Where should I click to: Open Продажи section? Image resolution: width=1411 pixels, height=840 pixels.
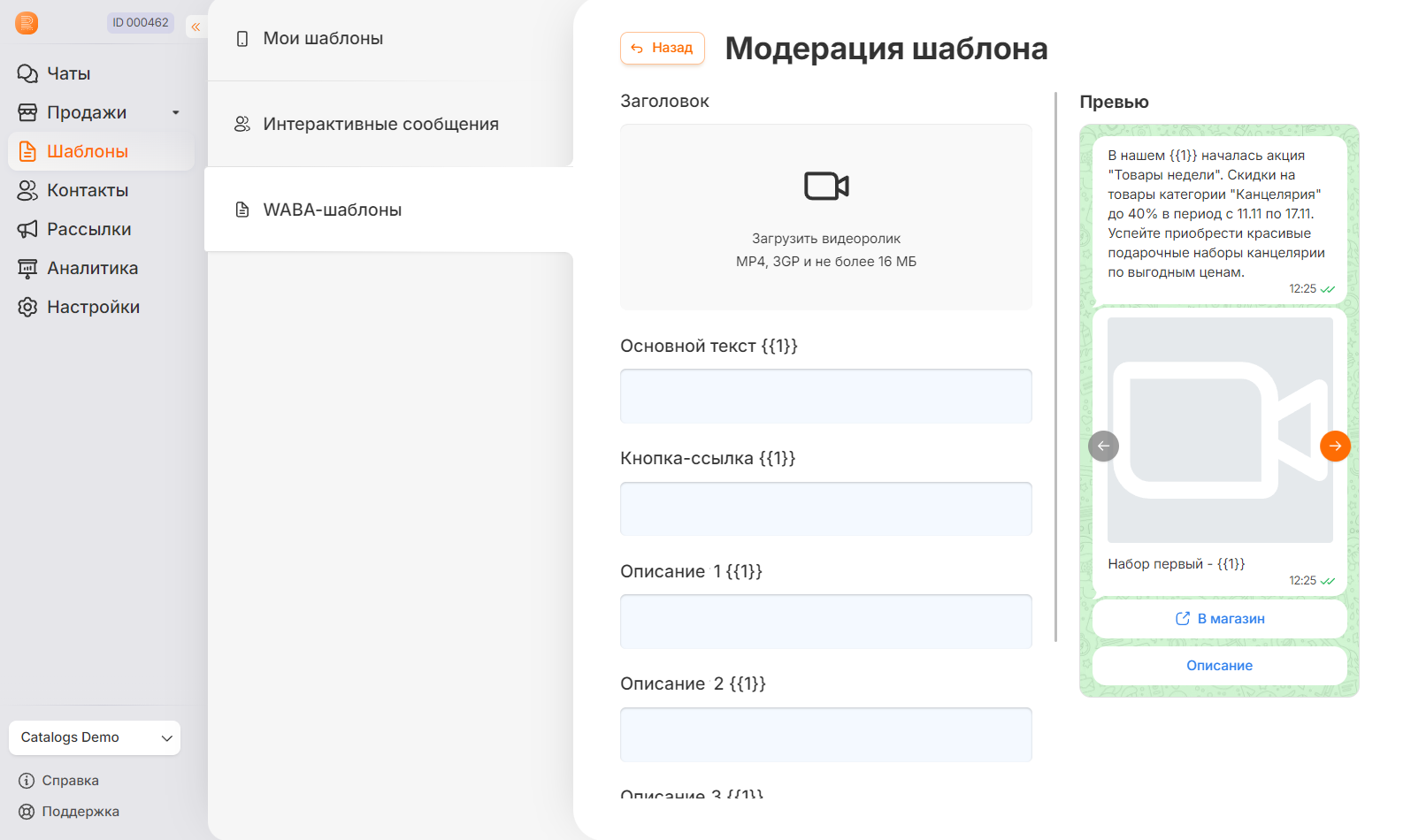tap(101, 112)
